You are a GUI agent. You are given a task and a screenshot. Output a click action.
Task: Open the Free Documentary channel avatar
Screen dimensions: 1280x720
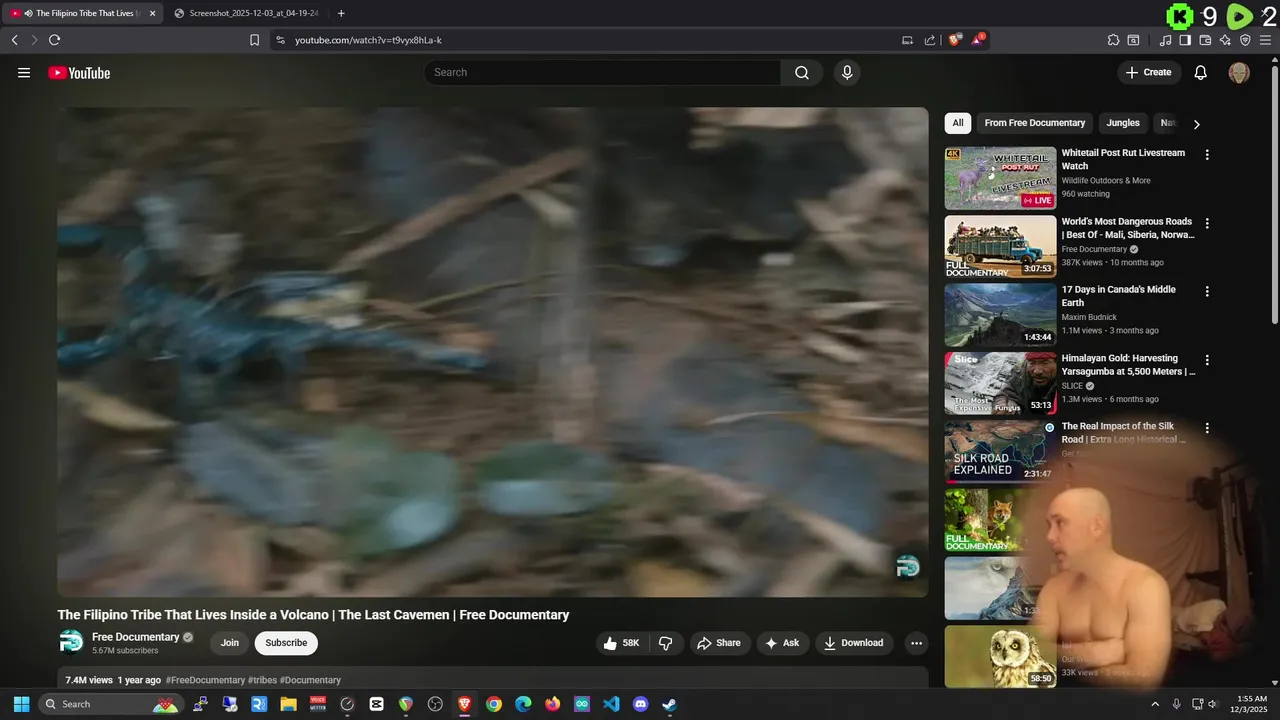(71, 642)
